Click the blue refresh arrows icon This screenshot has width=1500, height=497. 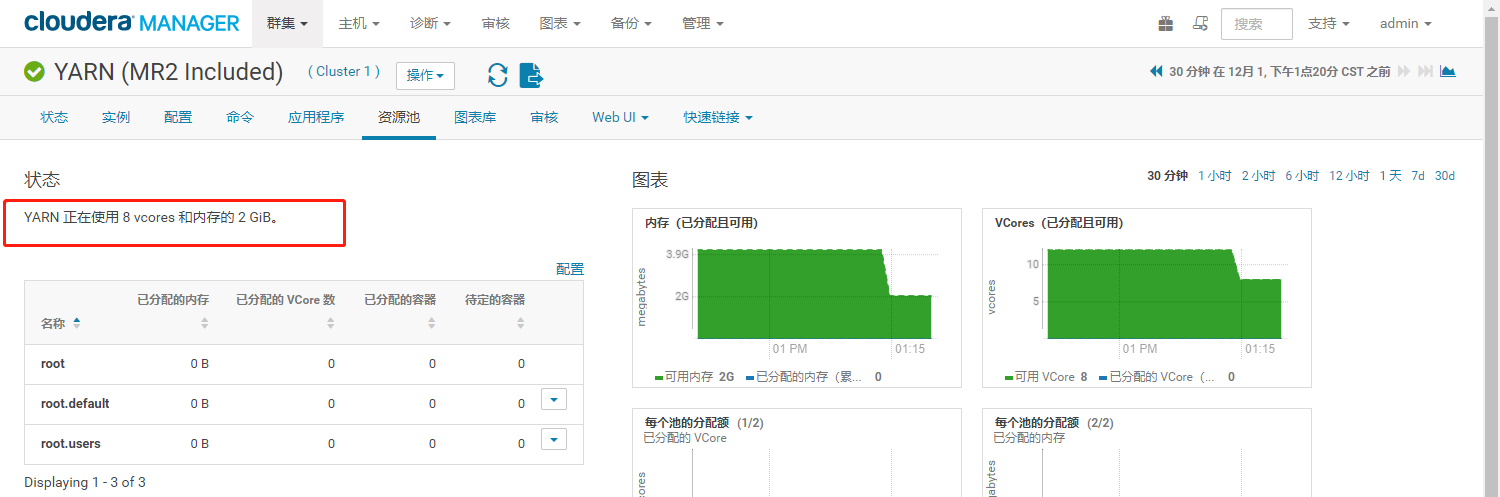click(x=497, y=75)
